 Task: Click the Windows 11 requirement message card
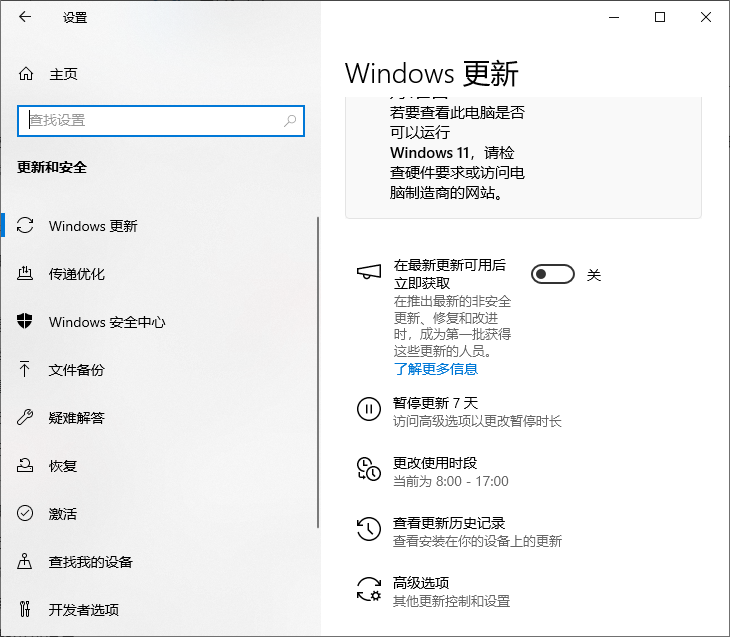tap(523, 157)
